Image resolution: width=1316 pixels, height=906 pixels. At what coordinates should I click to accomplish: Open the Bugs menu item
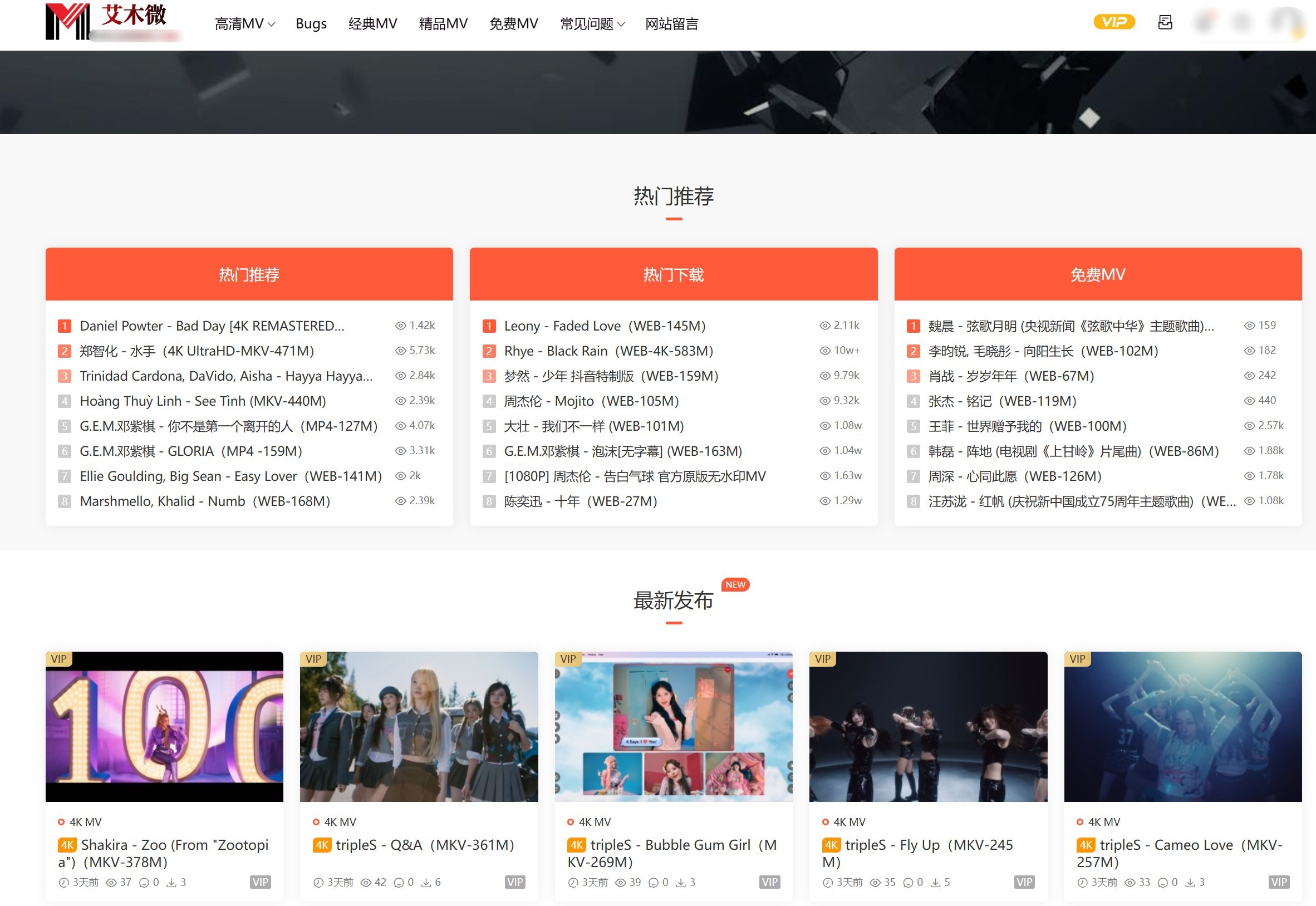(311, 24)
